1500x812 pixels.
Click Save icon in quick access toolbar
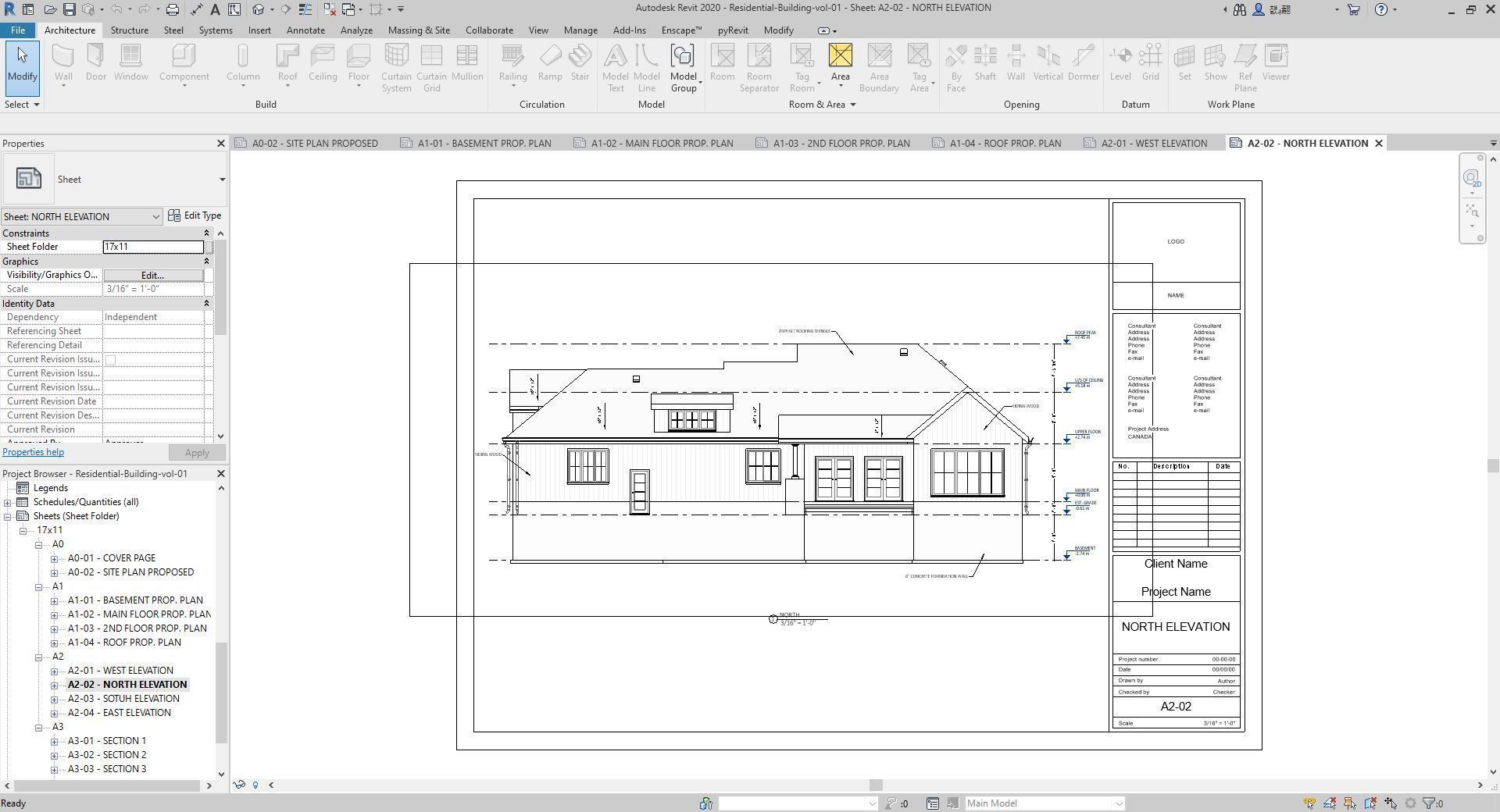coord(70,9)
